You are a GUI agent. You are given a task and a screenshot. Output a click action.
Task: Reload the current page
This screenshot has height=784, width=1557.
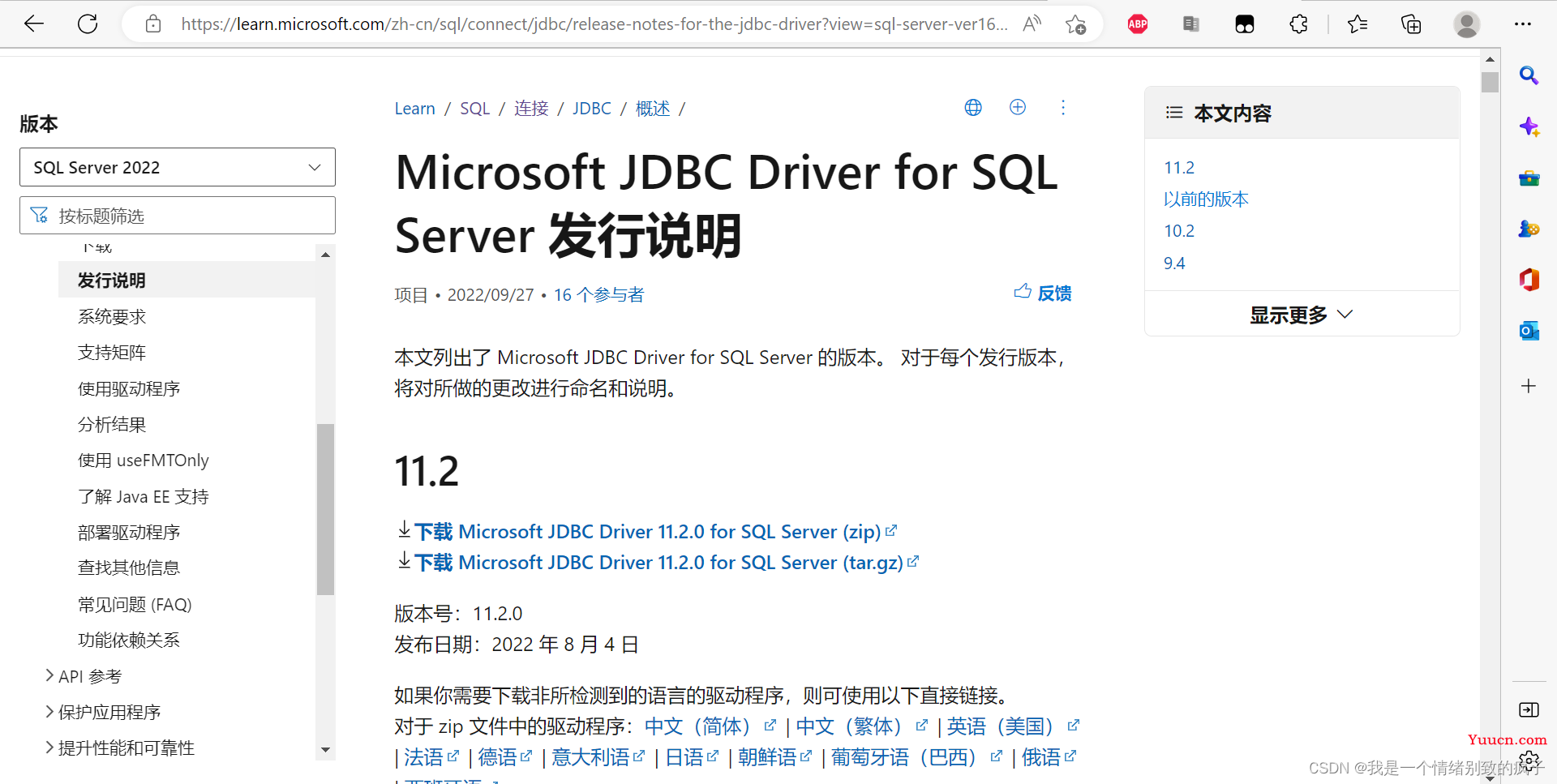click(x=88, y=24)
